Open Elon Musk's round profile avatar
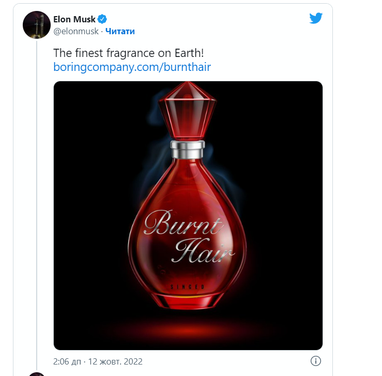The width and height of the screenshot is (382, 376). (x=36, y=25)
